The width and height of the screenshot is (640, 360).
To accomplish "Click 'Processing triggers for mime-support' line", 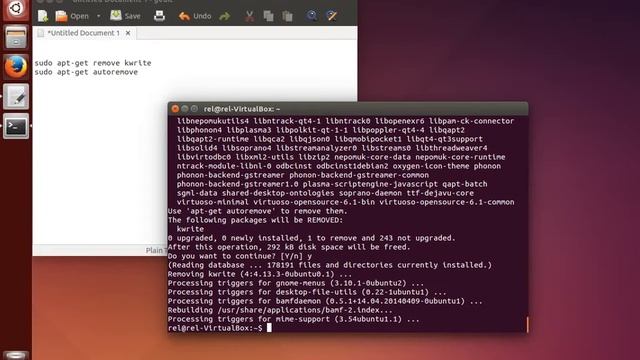I will [293, 319].
